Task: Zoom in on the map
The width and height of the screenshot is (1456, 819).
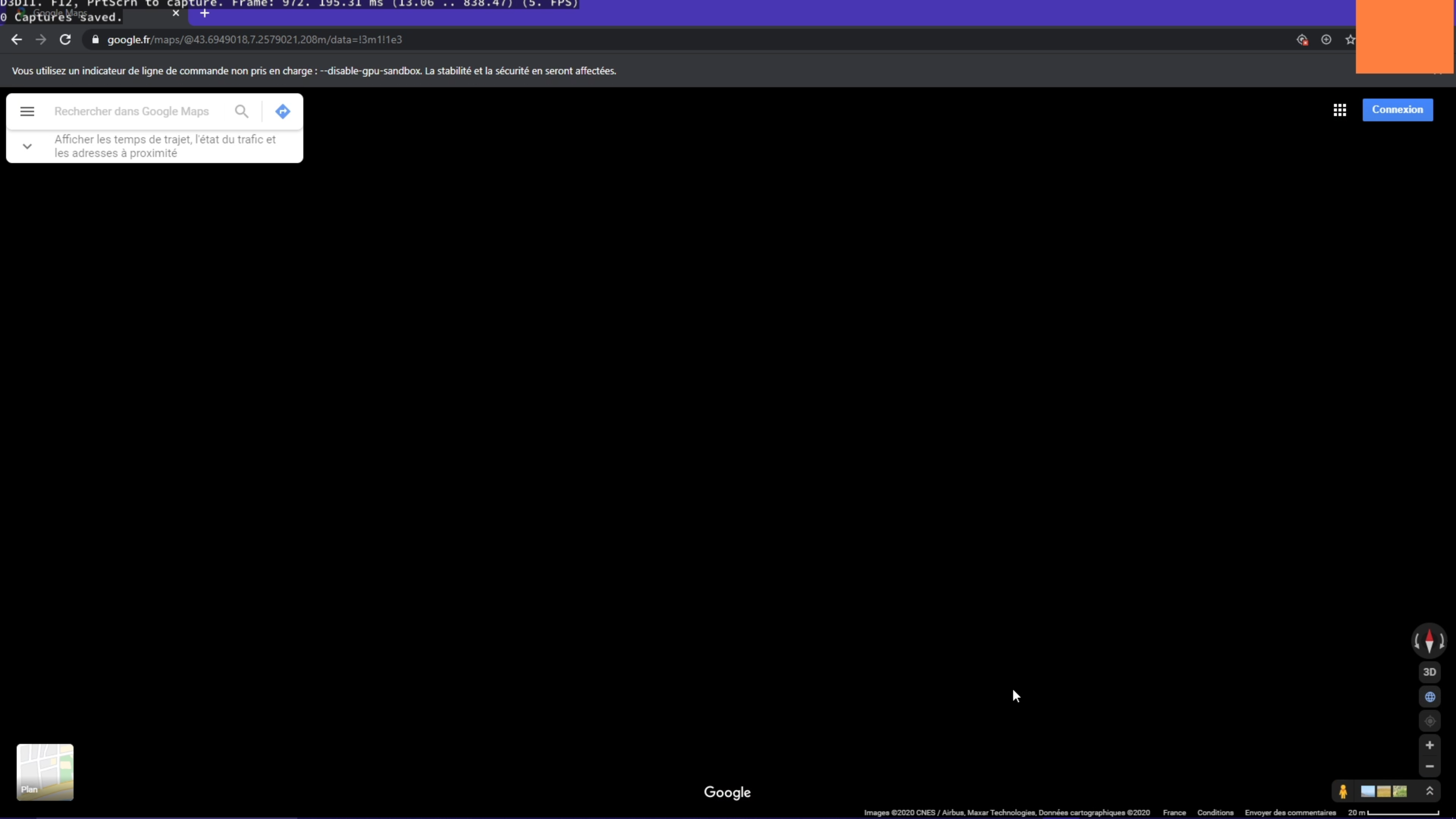Action: coord(1429,745)
